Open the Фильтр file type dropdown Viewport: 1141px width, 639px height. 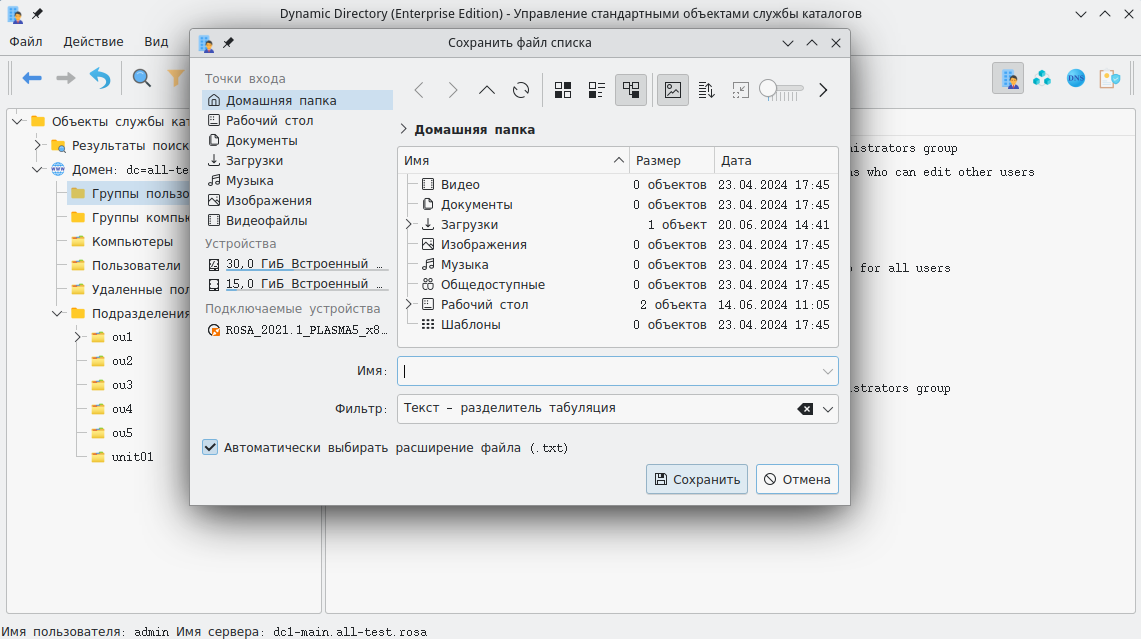click(x=828, y=409)
